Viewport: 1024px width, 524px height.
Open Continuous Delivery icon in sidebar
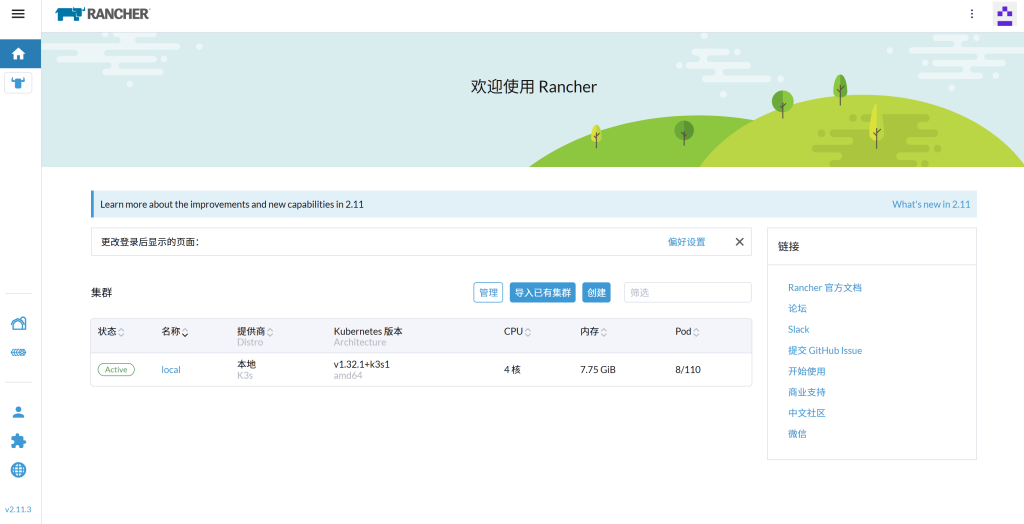point(18,352)
